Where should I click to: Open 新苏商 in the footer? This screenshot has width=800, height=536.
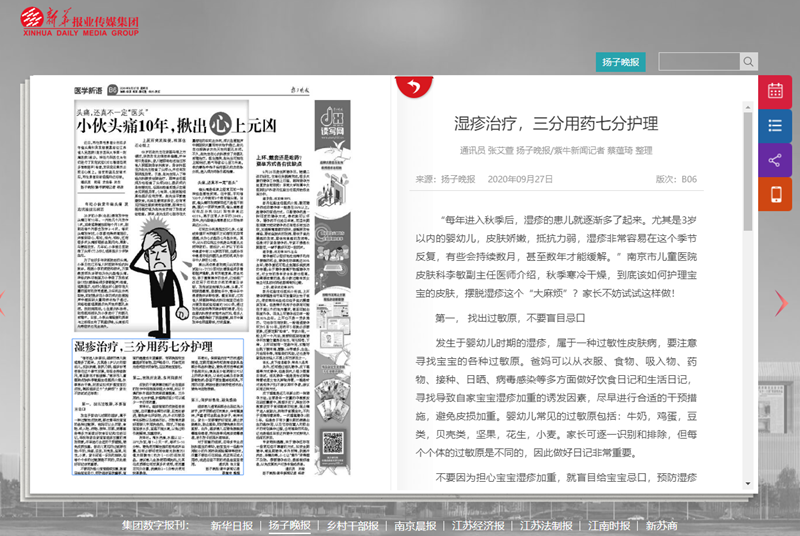tap(661, 526)
